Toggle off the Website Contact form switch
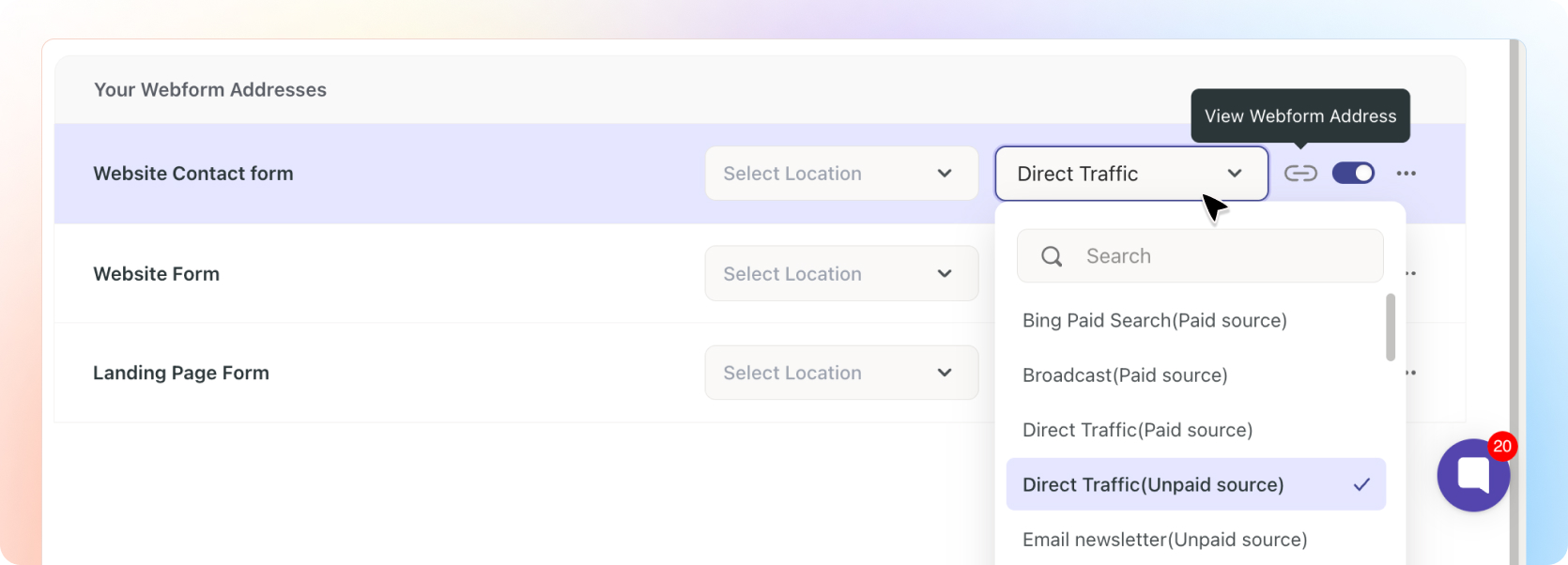The height and width of the screenshot is (565, 1568). pyautogui.click(x=1353, y=174)
